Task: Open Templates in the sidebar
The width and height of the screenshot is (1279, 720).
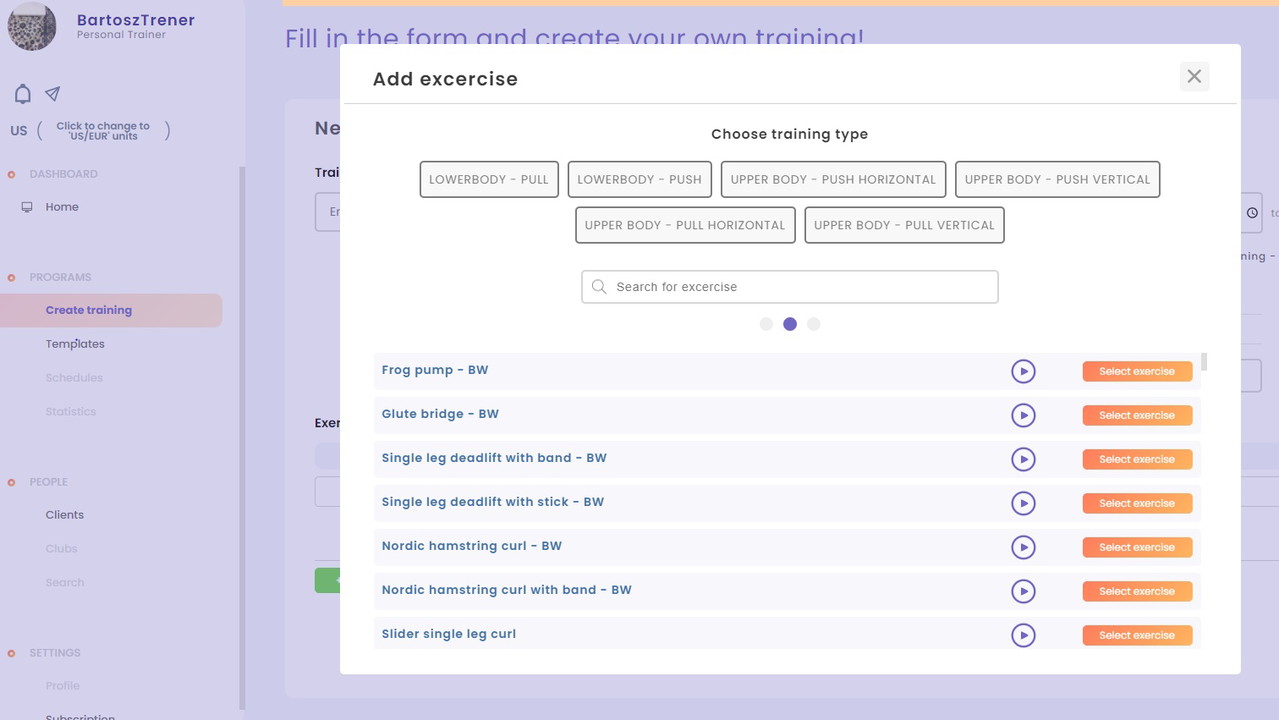Action: 75,344
